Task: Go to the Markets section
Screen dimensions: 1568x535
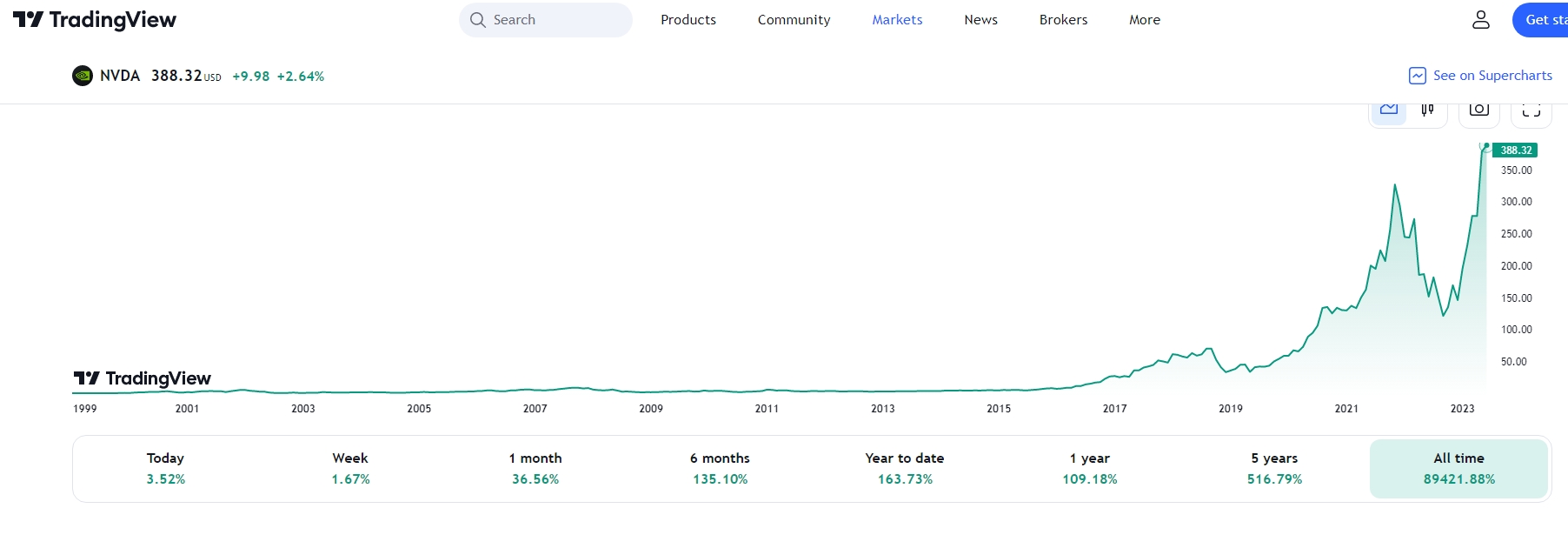Action: click(897, 20)
